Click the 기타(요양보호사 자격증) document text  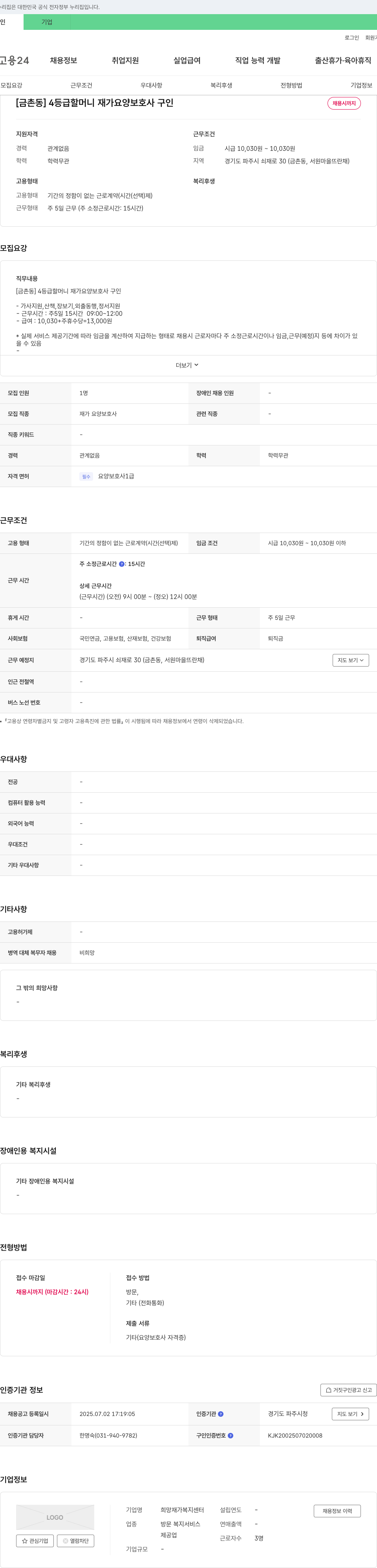[156, 1337]
